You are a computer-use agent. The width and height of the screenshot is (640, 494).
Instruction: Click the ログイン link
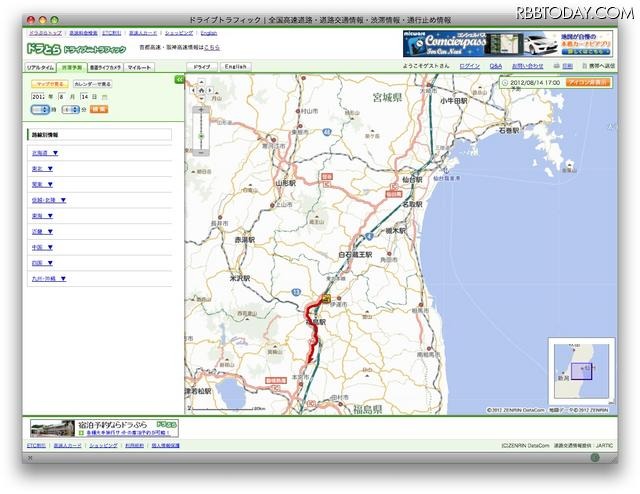[x=469, y=66]
